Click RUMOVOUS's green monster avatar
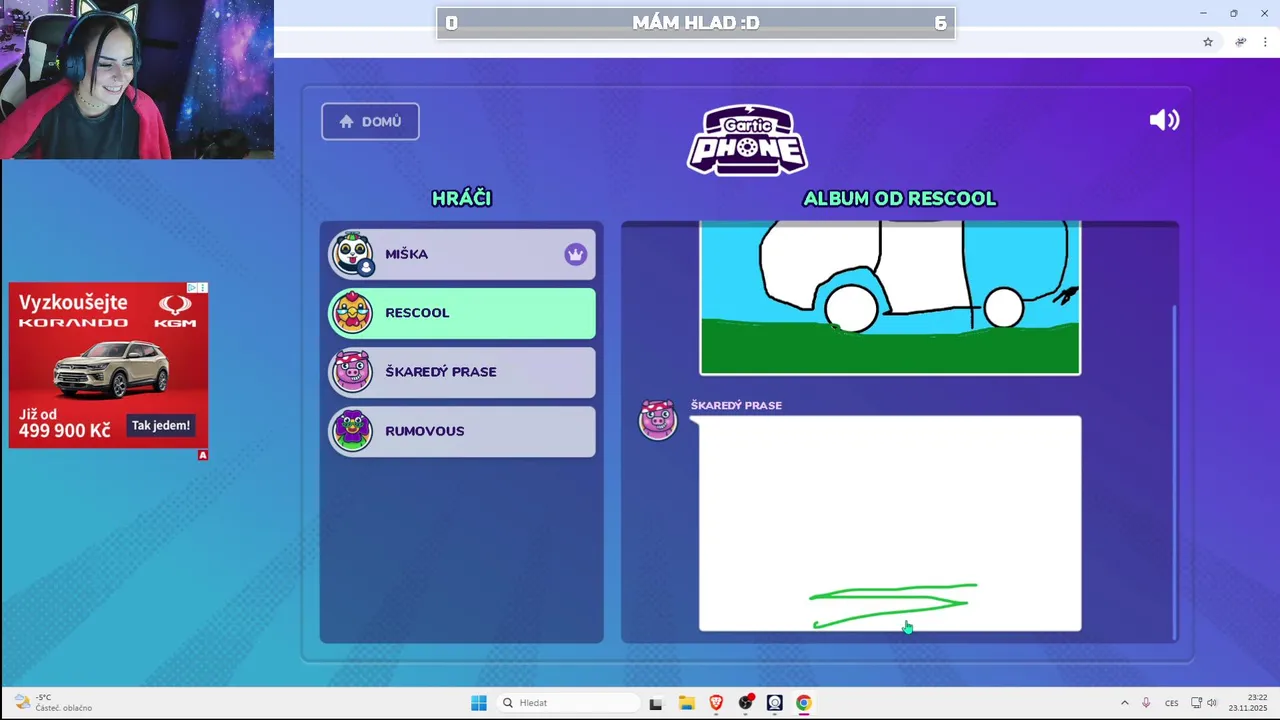Image resolution: width=1280 pixels, height=720 pixels. click(x=352, y=431)
